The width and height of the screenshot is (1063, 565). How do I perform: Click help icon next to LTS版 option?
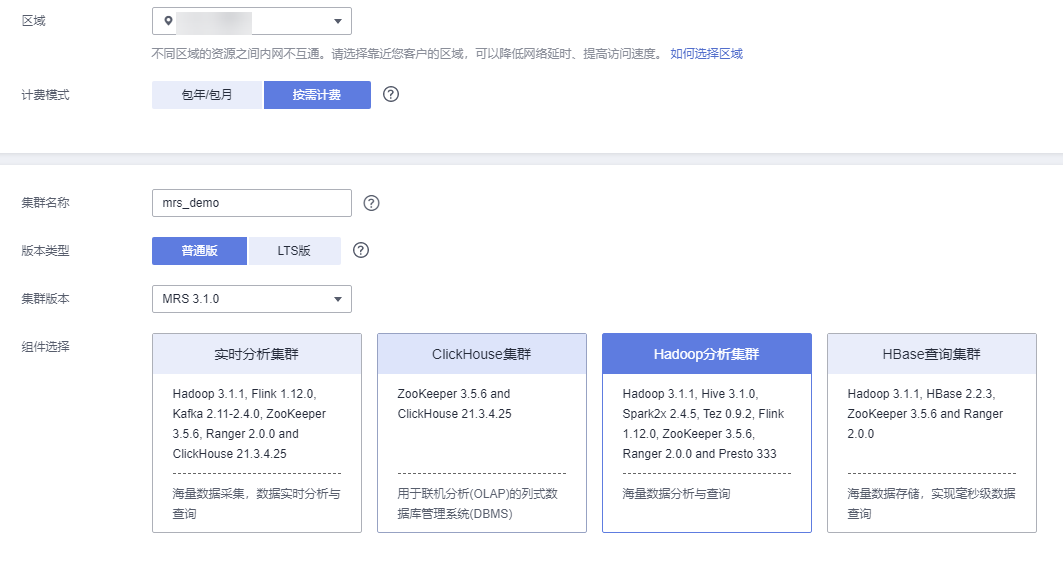click(x=361, y=250)
